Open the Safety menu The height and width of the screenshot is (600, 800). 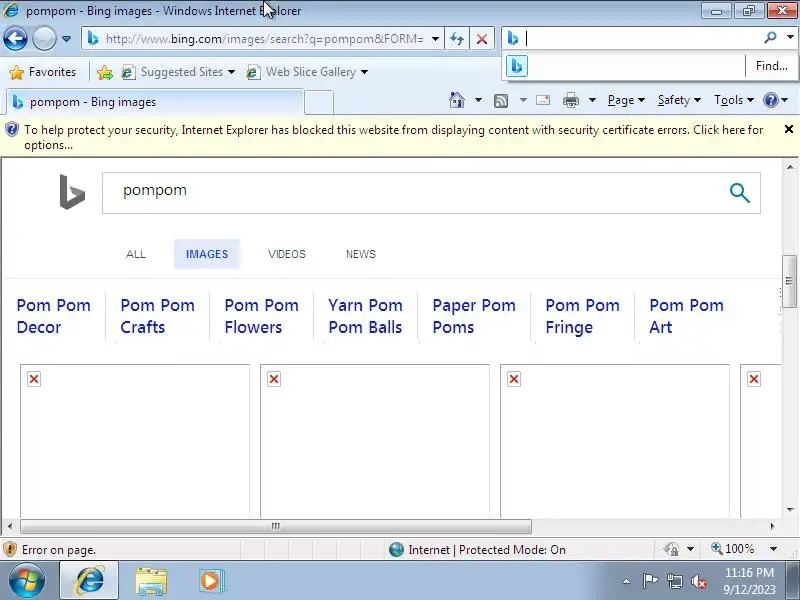(x=679, y=101)
